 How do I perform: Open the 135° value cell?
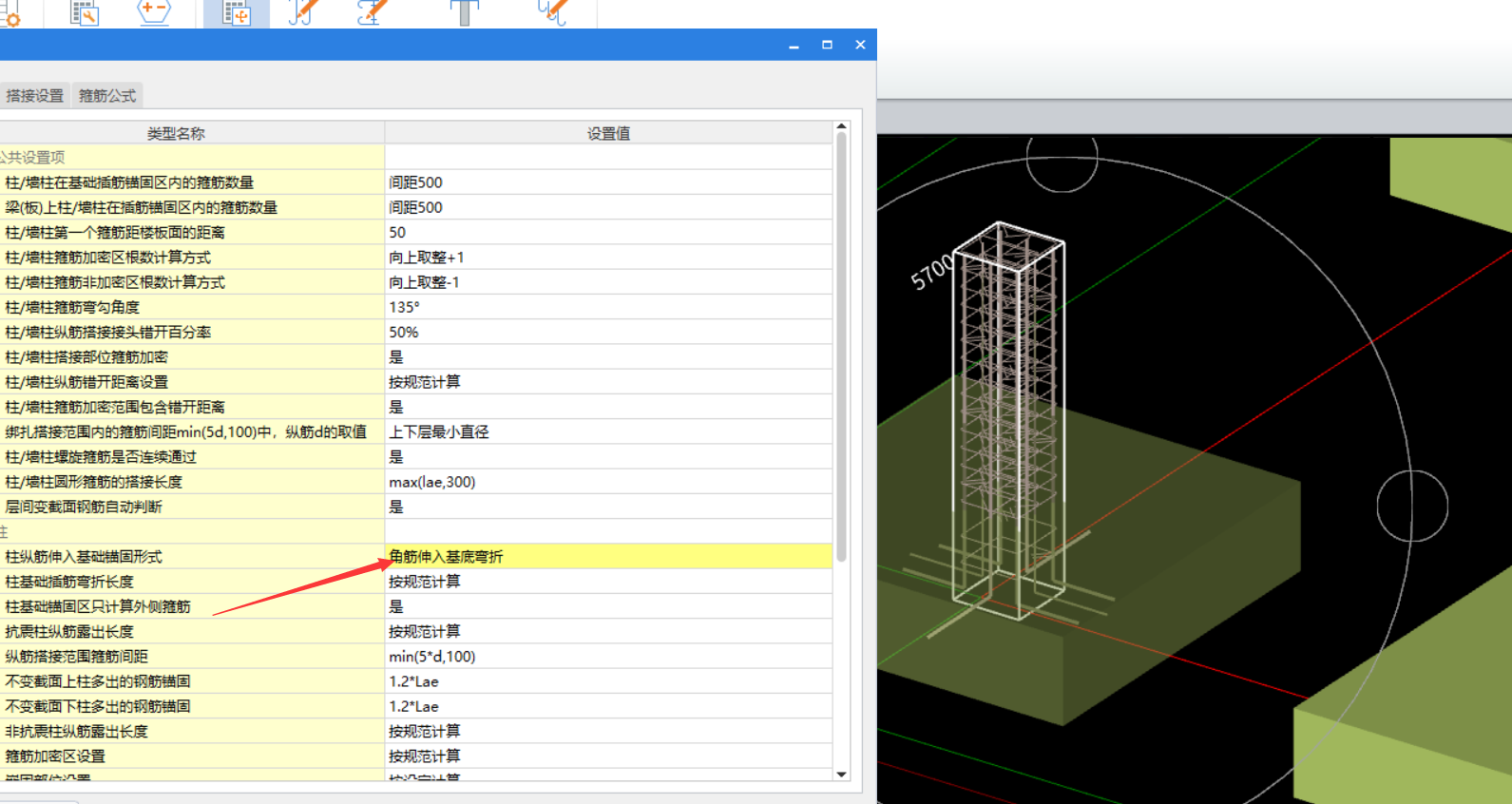click(x=608, y=307)
